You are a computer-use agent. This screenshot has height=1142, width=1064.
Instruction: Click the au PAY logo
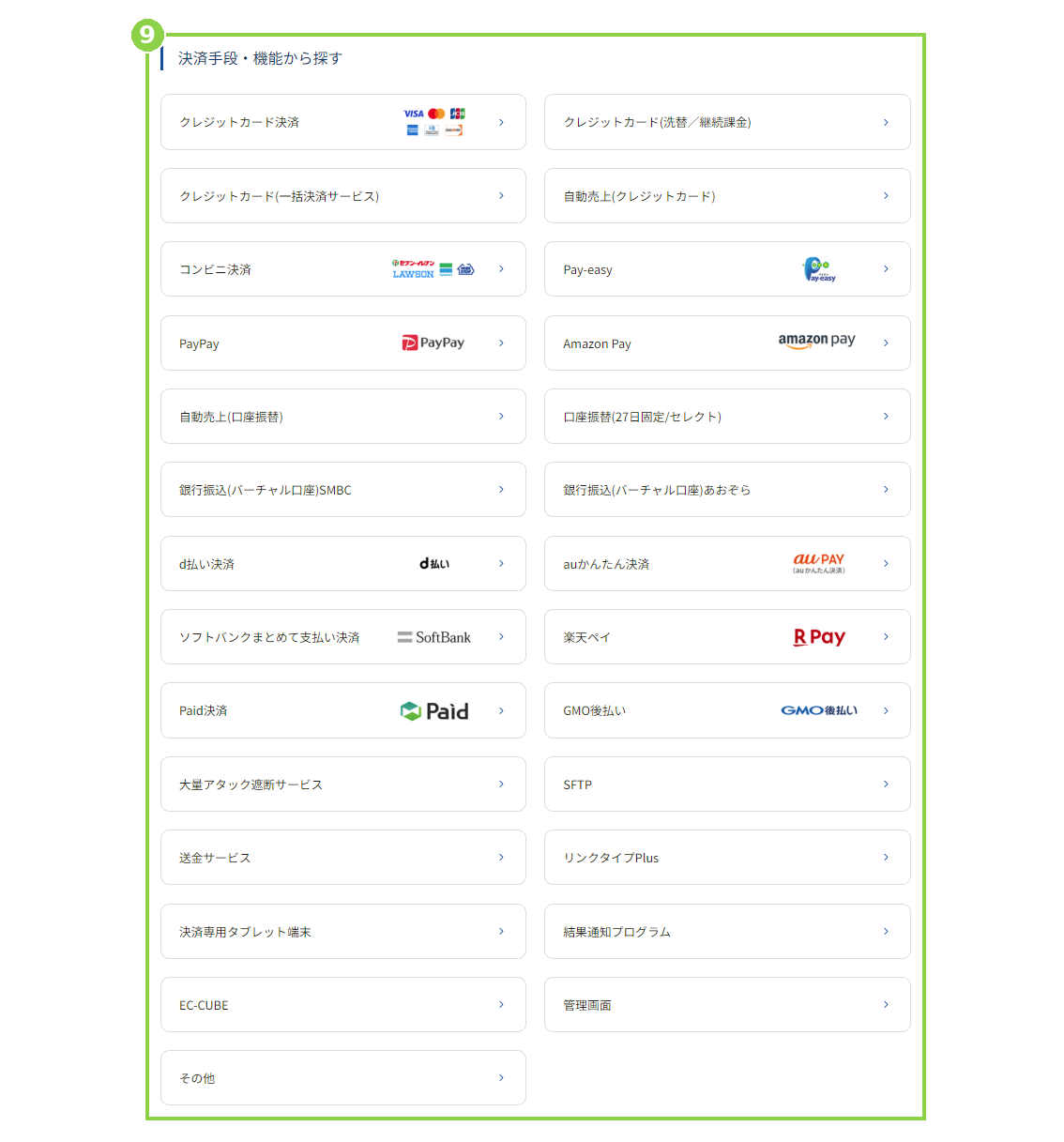click(819, 563)
